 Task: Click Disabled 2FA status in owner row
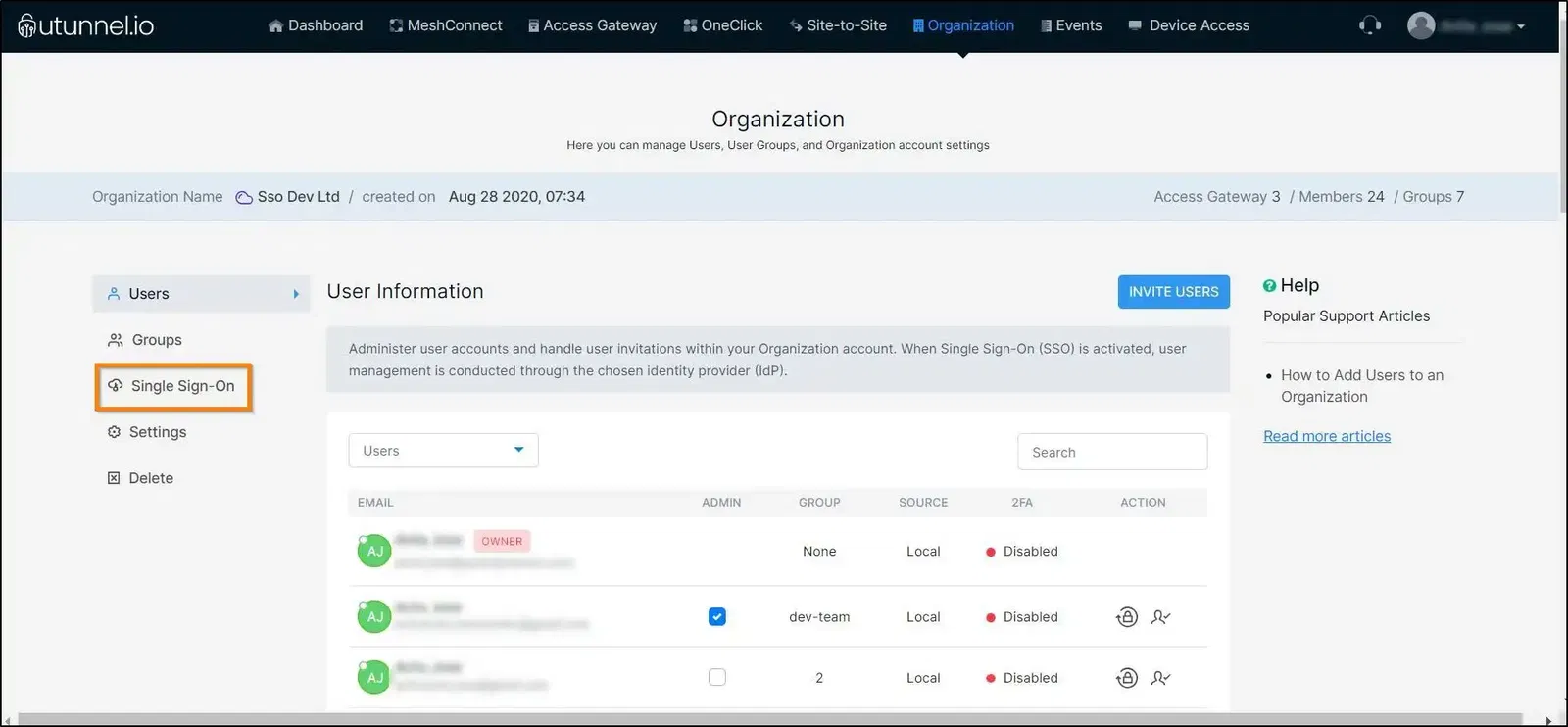click(1022, 552)
